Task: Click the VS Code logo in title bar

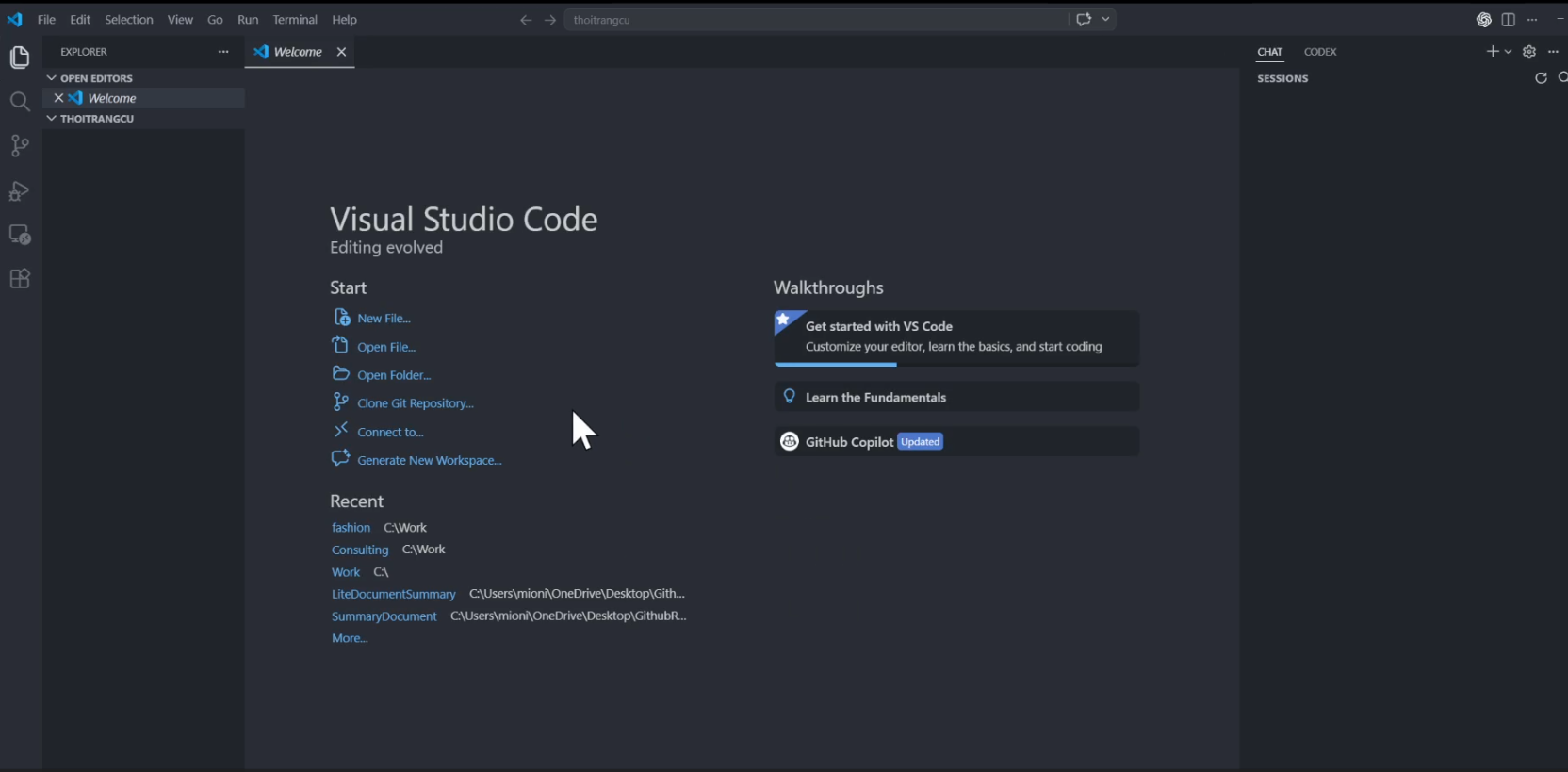Action: point(14,20)
